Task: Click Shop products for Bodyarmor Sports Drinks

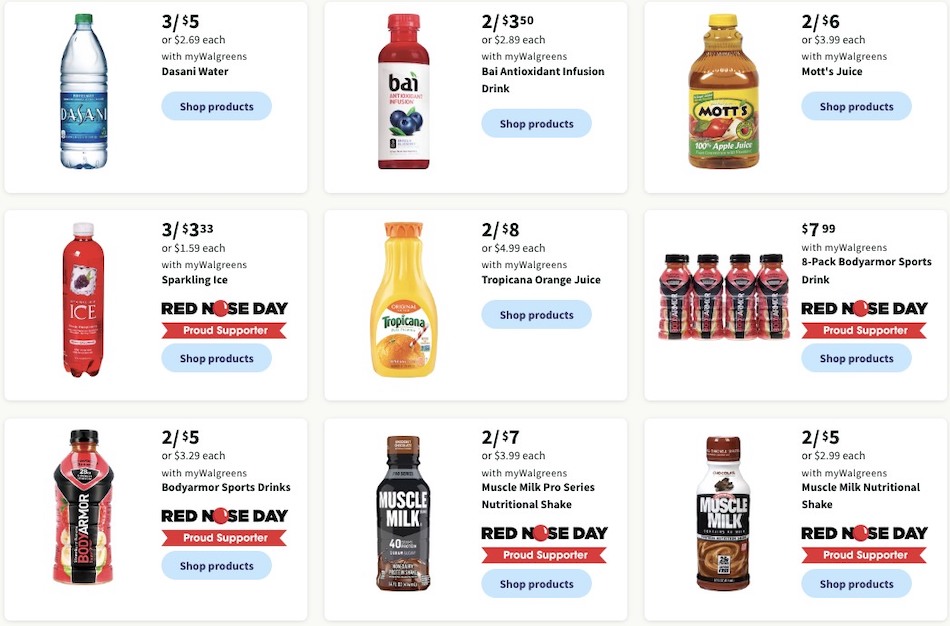Action: (x=216, y=565)
